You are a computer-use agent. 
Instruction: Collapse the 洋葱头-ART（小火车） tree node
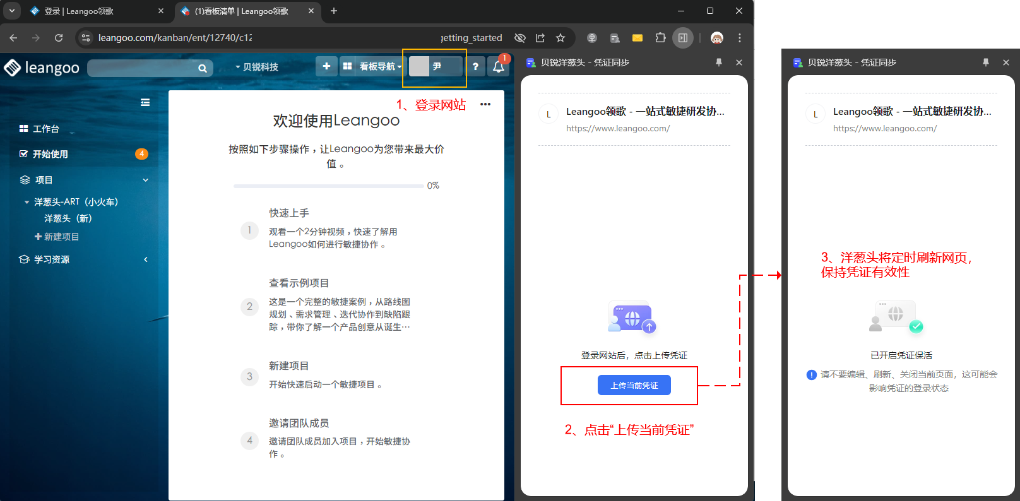27,202
